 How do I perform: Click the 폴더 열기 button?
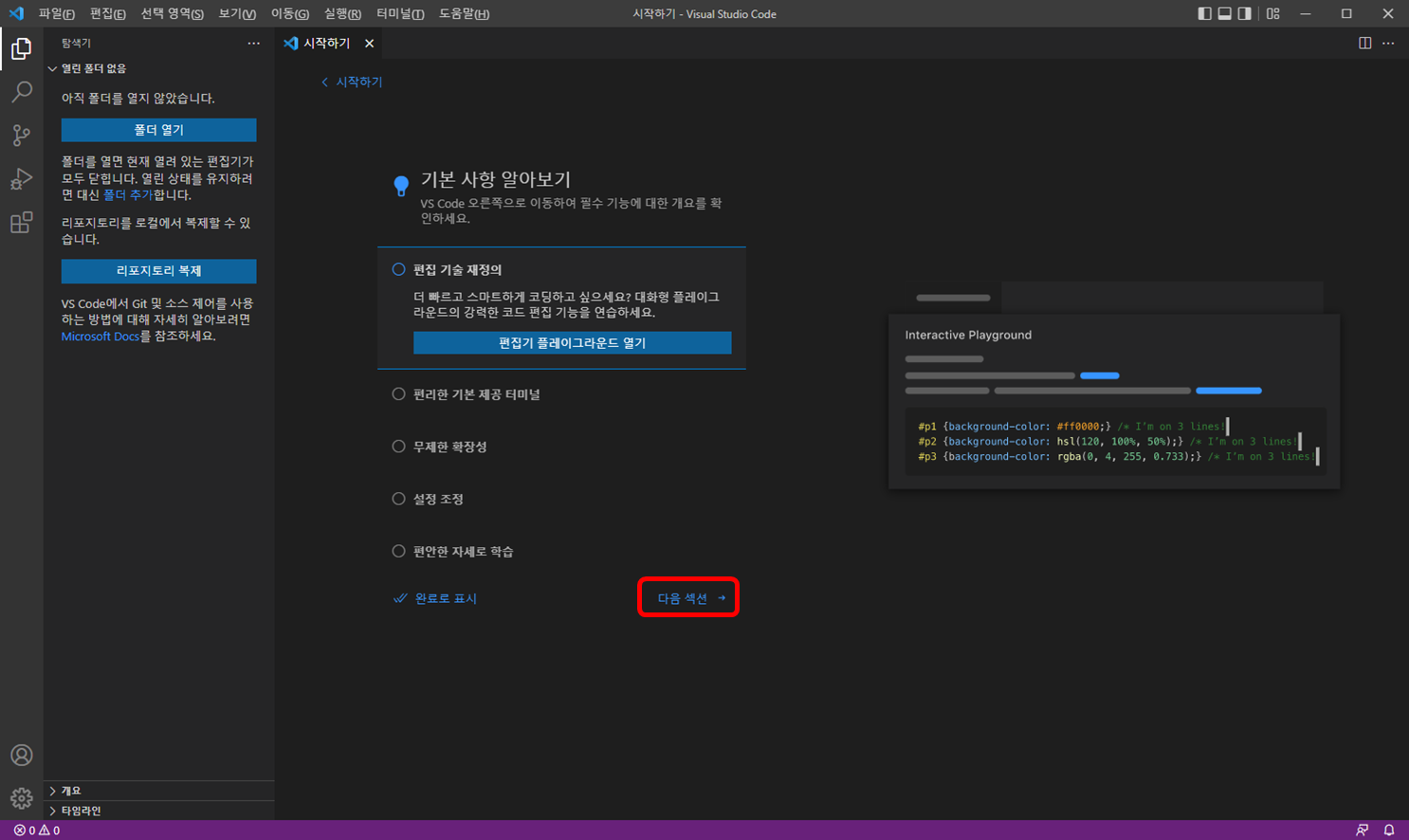point(158,130)
